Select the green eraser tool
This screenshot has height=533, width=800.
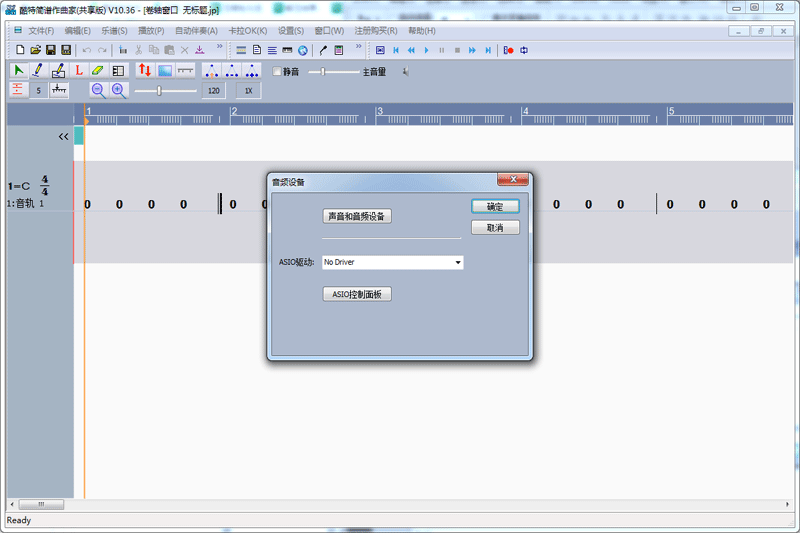[x=98, y=70]
